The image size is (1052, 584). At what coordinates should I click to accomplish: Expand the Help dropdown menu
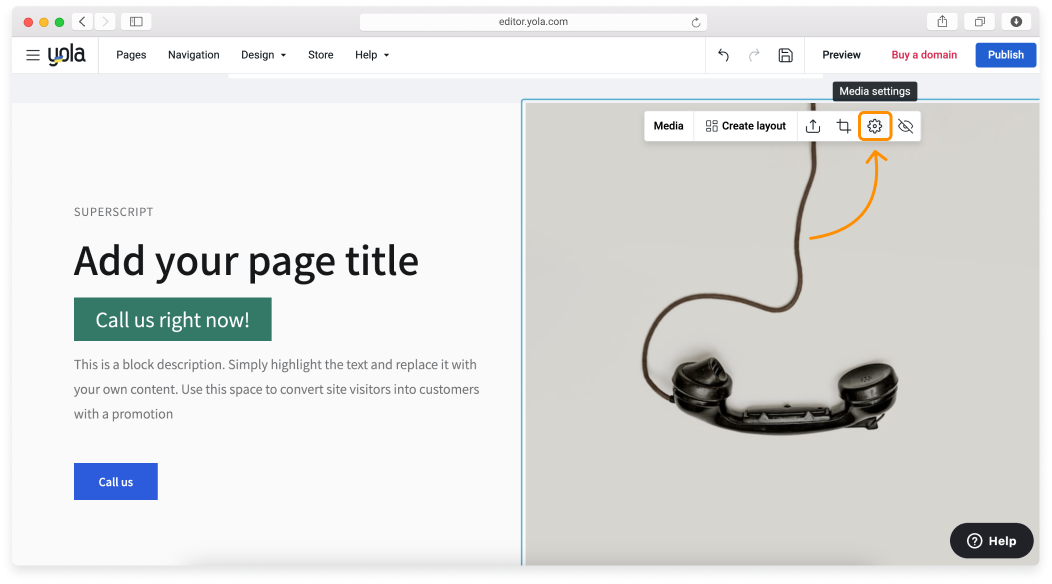(372, 55)
